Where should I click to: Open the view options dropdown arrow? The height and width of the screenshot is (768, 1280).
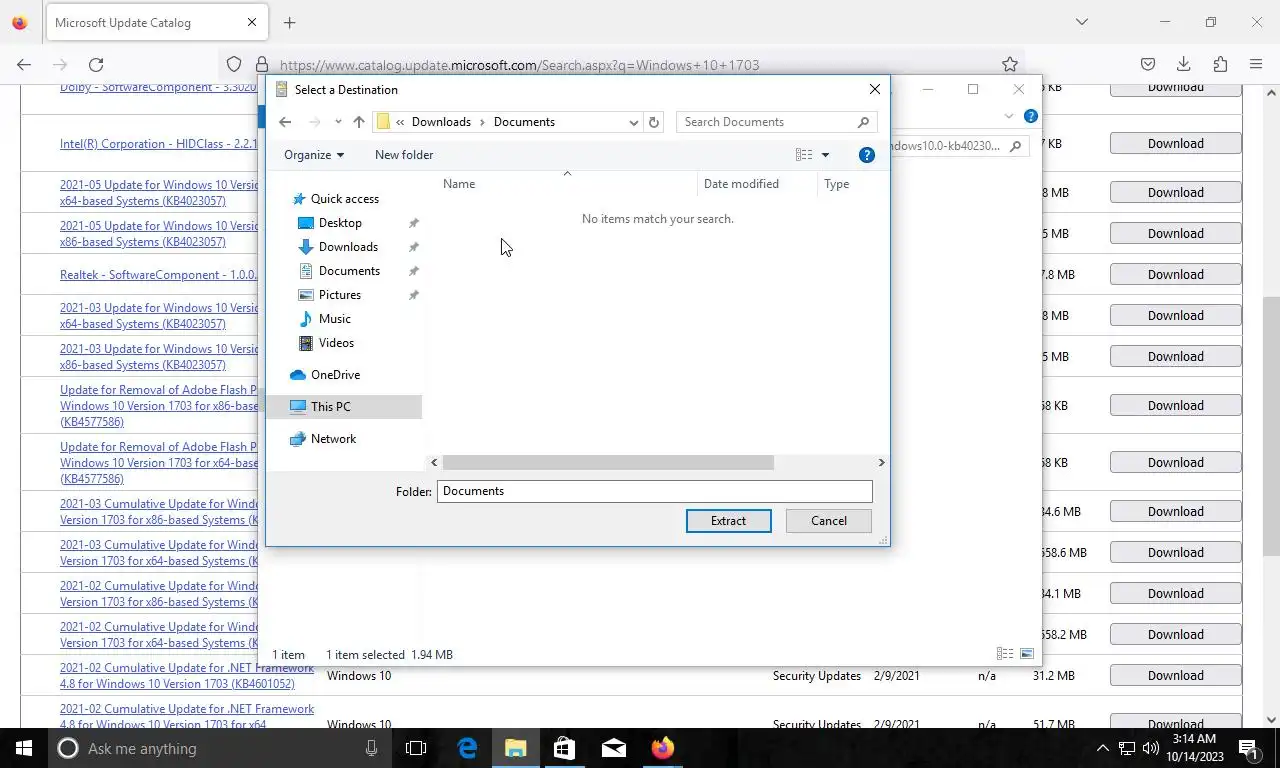pyautogui.click(x=825, y=155)
